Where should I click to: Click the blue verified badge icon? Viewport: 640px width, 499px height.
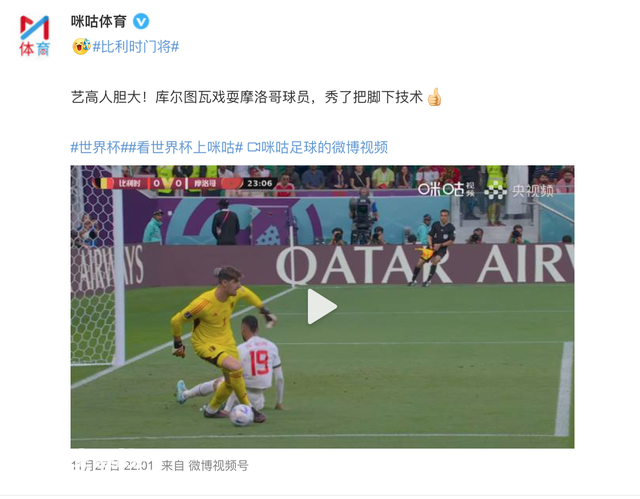[x=141, y=21]
